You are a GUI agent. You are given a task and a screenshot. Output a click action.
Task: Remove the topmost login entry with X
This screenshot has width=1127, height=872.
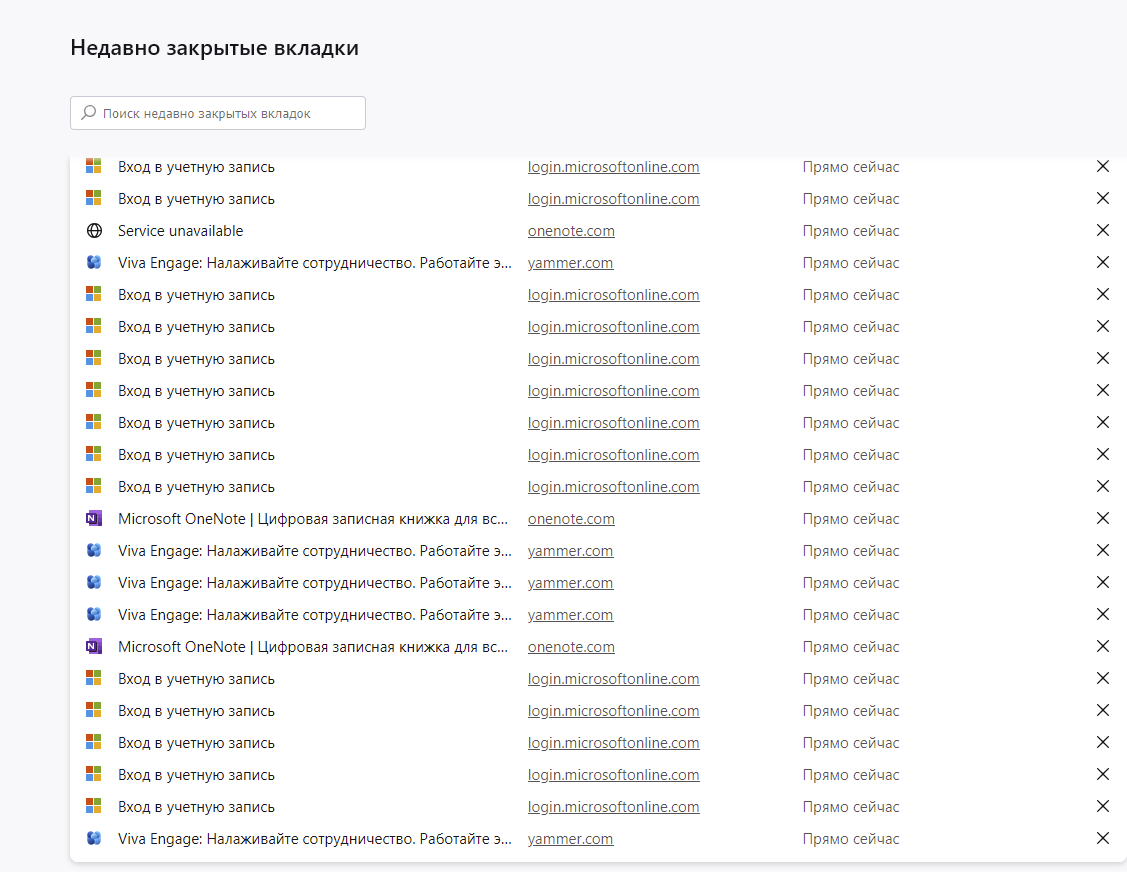(x=1103, y=166)
